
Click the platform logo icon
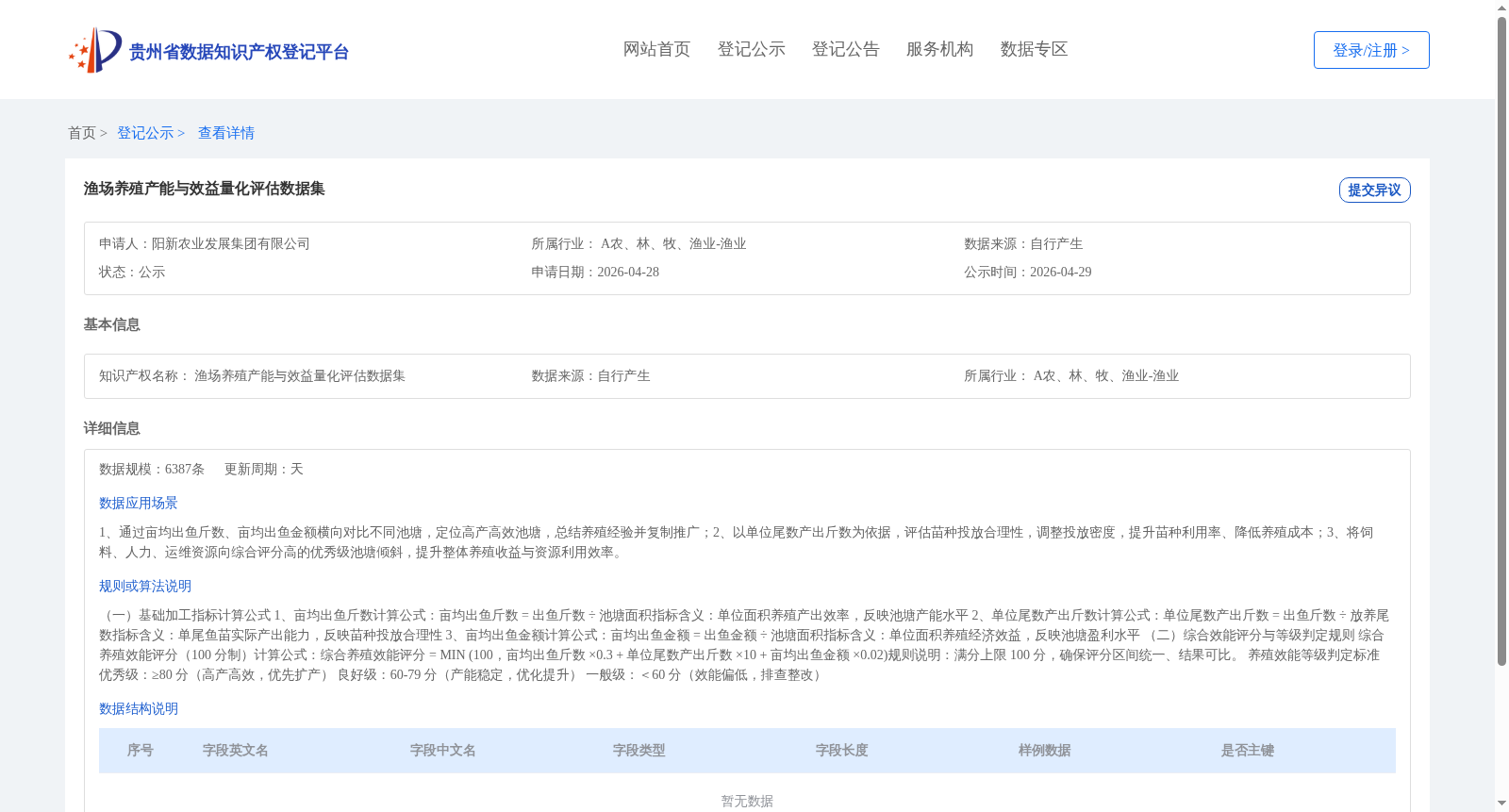(x=94, y=50)
